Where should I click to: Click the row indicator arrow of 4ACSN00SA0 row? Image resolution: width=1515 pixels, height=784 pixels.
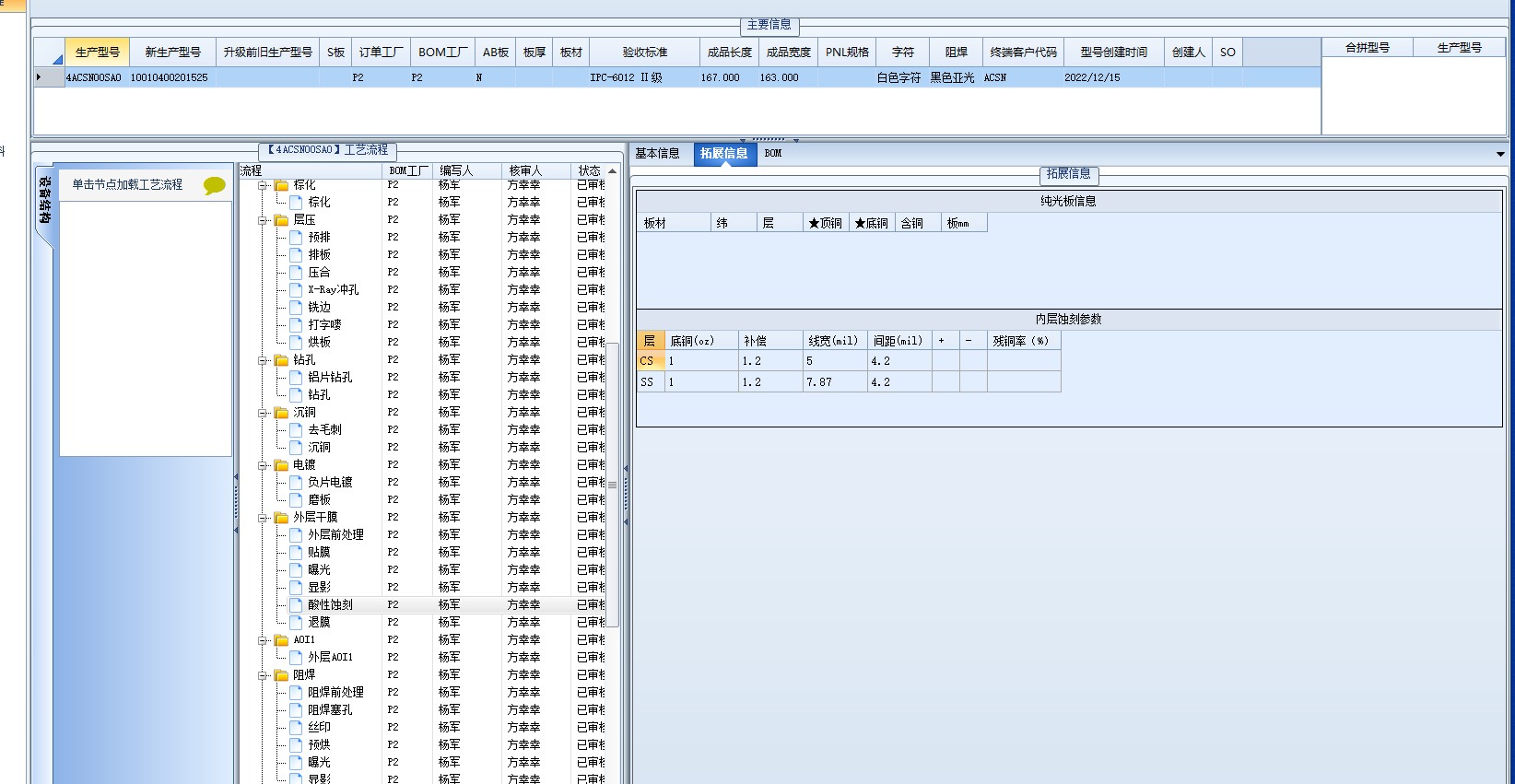pyautogui.click(x=39, y=77)
